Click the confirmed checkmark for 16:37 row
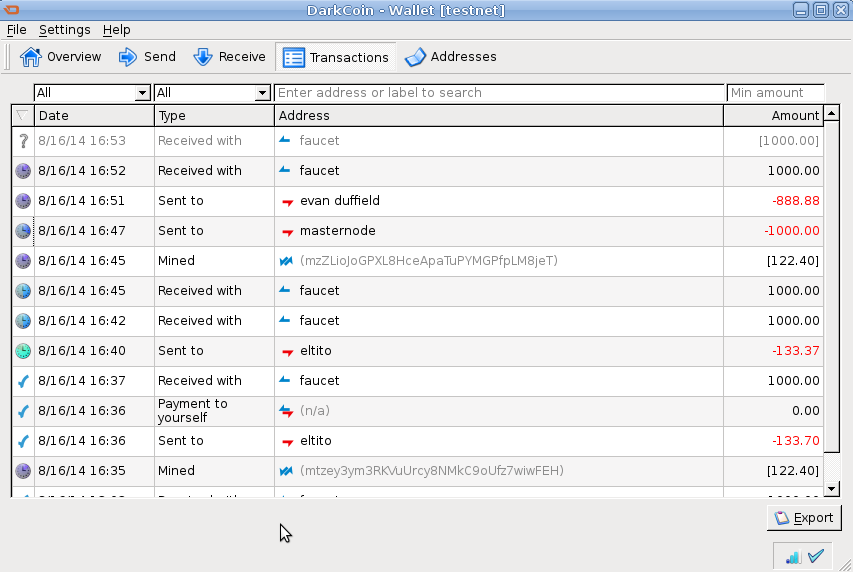The width and height of the screenshot is (853, 572). (x=23, y=381)
